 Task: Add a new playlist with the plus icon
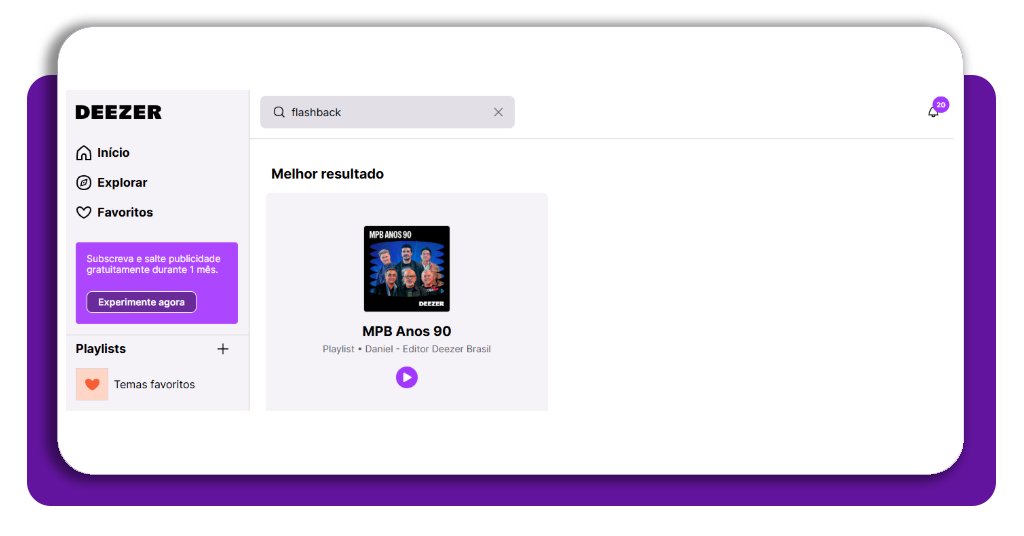223,349
